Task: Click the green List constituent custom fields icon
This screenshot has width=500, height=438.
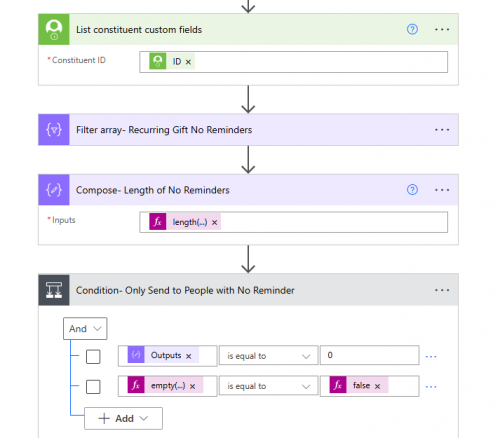Action: coord(54,29)
